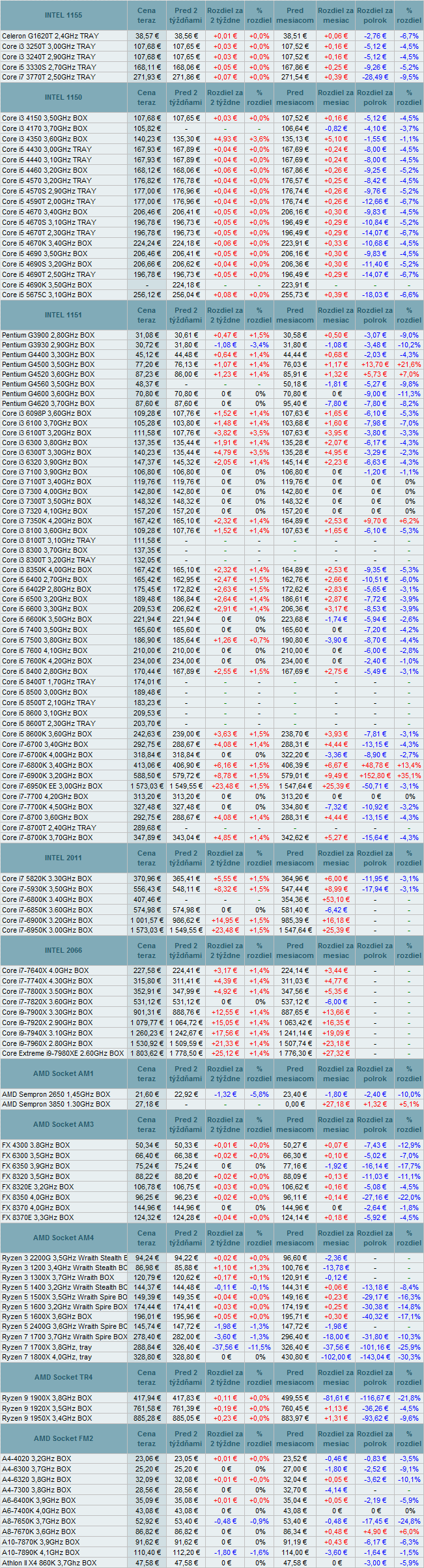Select the A8-7650K 3,7GHz BOX row name
This screenshot has height=1568, width=424.
pos(39,1521)
